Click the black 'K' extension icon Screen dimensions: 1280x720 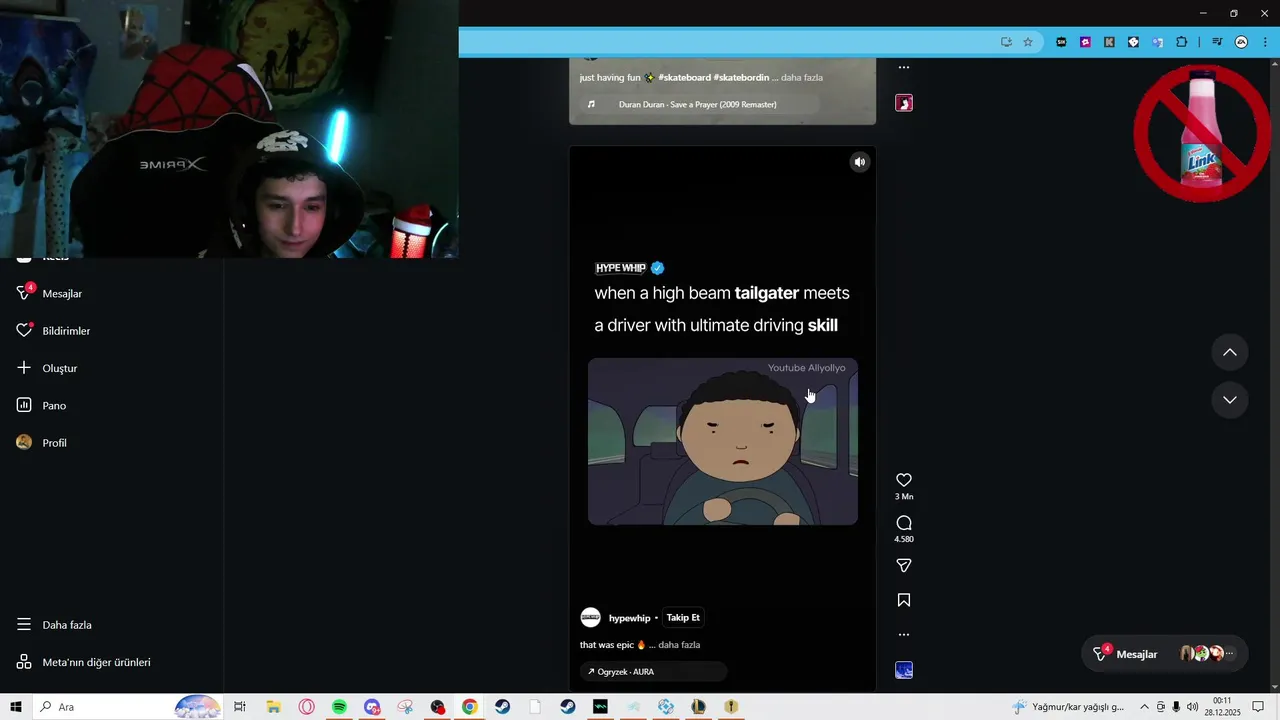pos(1109,42)
